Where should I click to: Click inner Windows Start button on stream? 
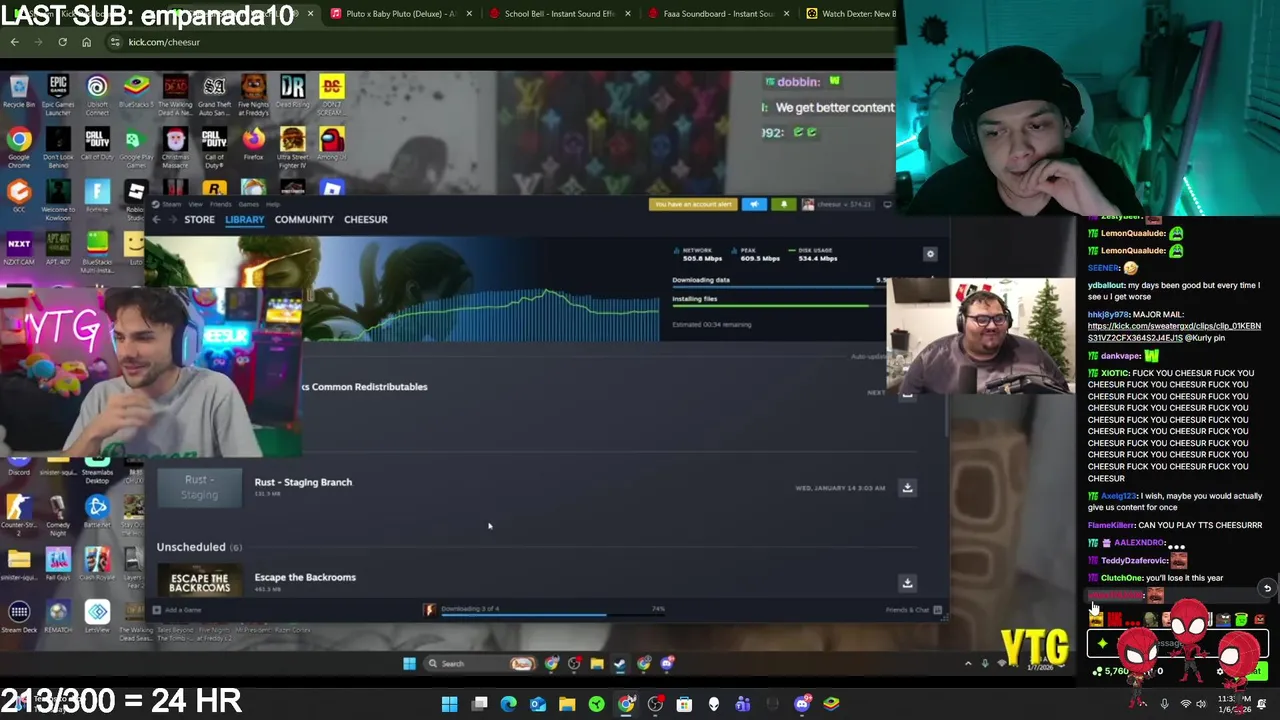(x=409, y=663)
